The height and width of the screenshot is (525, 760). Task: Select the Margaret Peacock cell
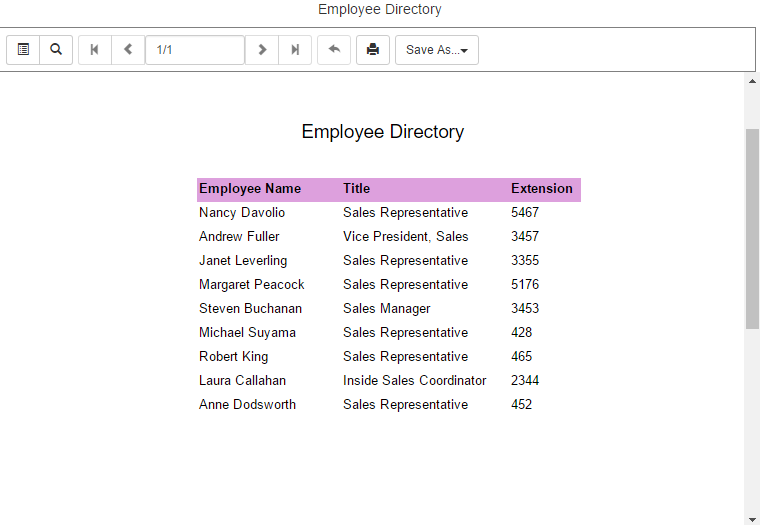click(x=252, y=285)
